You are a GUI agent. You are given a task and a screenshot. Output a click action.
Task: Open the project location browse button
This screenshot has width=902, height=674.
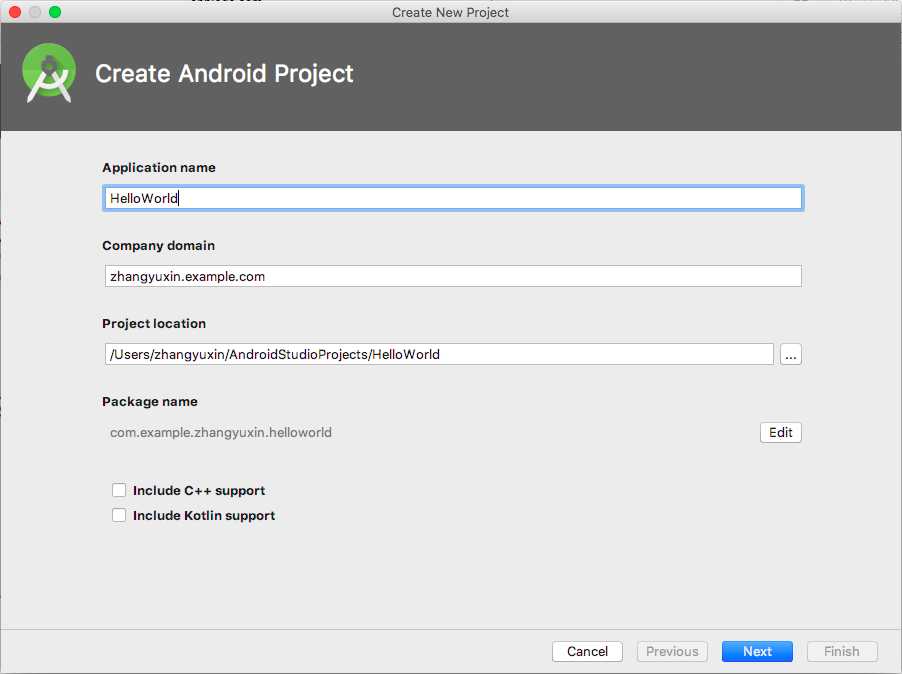[790, 354]
